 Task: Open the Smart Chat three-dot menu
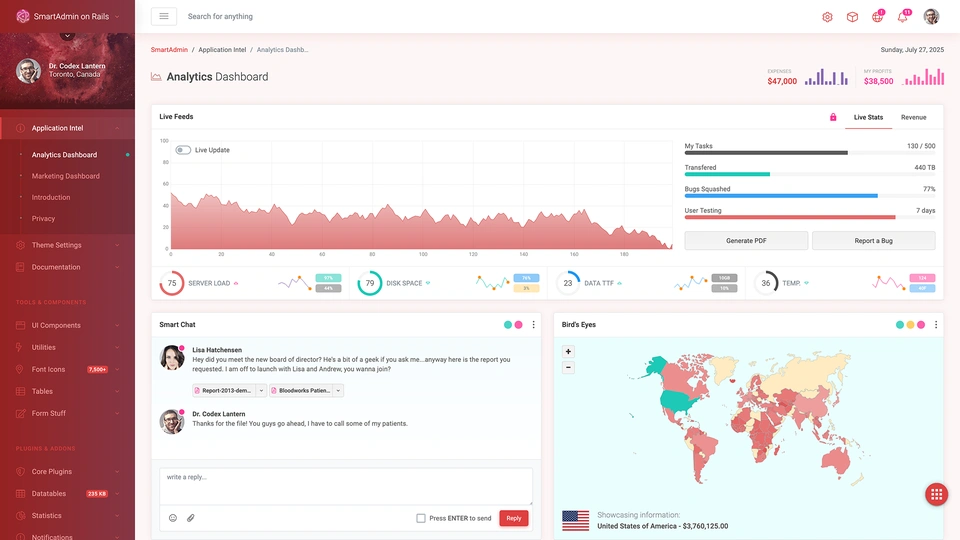533,325
